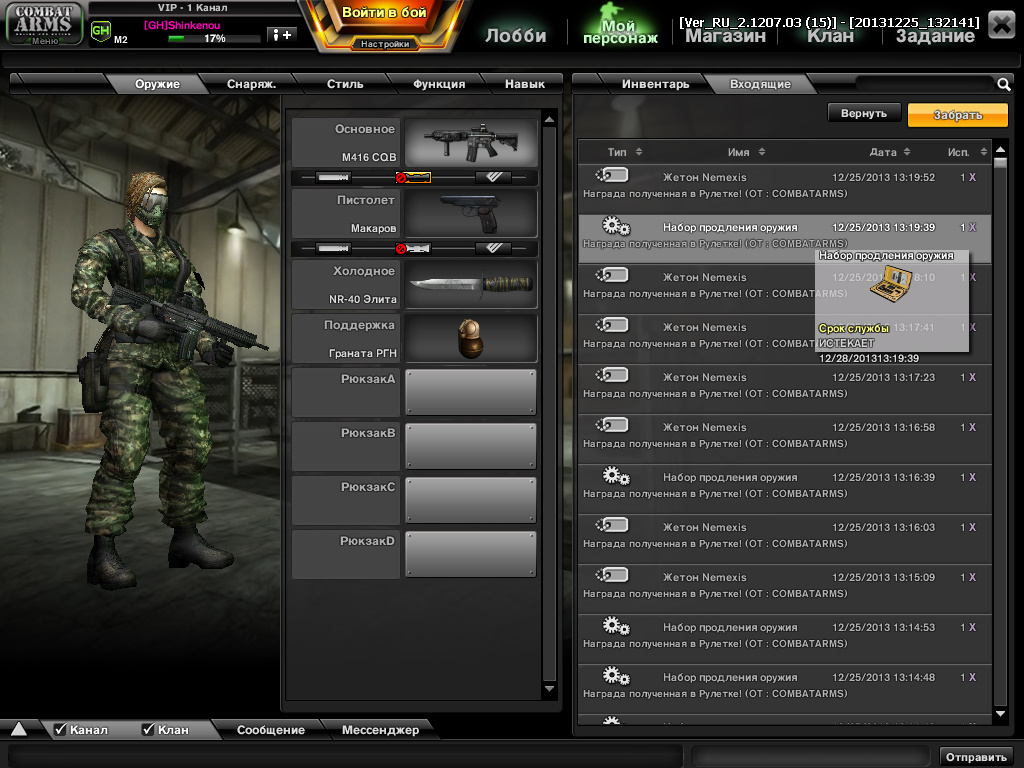Image resolution: width=1024 pixels, height=768 pixels.
Task: Click the Войти в бой button
Action: [384, 12]
